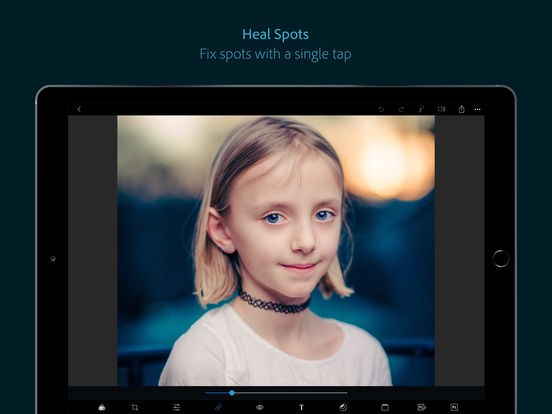Select the spot heal bandage tool
This screenshot has width=552, height=414.
coord(218,407)
